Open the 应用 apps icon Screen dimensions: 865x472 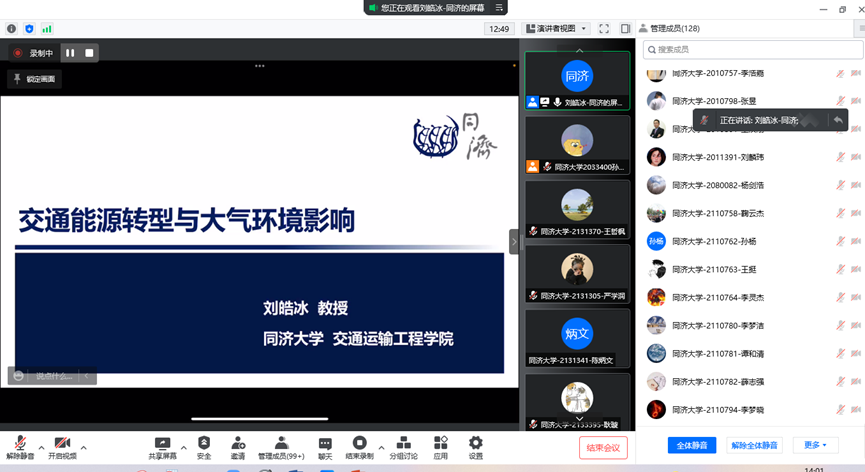(x=441, y=444)
